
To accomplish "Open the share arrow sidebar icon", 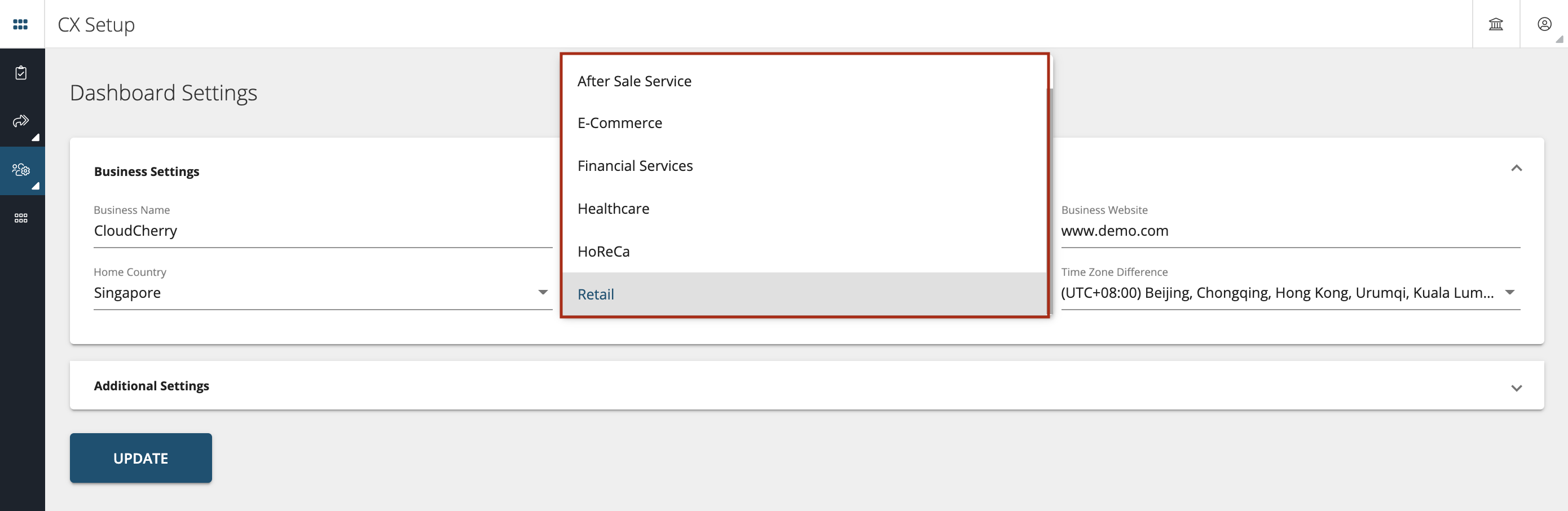I will [21, 121].
